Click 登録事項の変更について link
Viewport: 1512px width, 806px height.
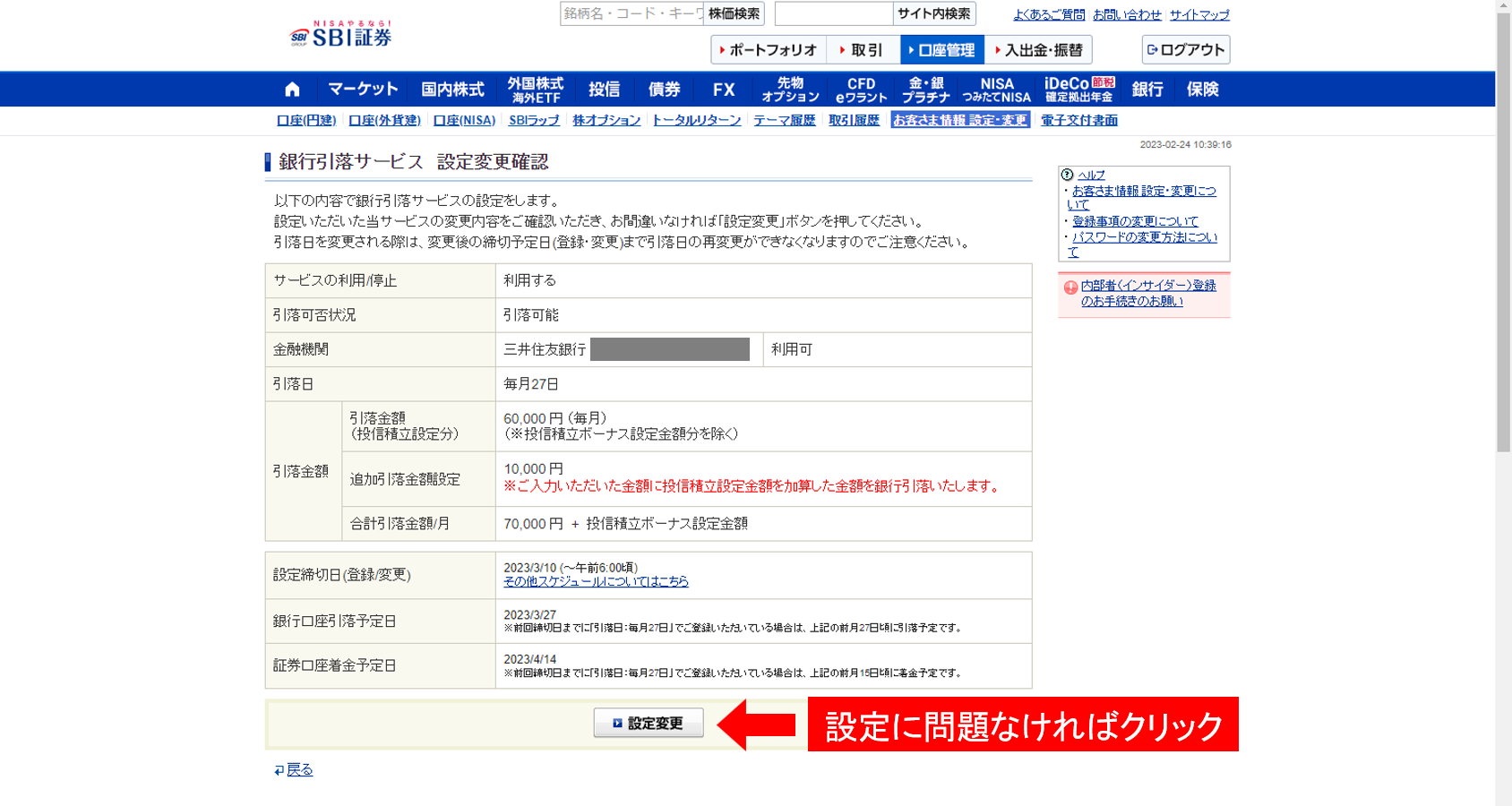pyautogui.click(x=1134, y=220)
